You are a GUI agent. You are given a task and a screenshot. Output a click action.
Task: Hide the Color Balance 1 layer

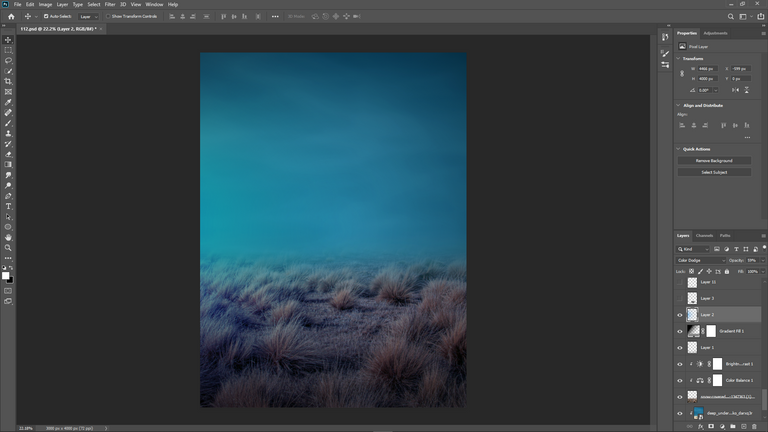pos(680,381)
